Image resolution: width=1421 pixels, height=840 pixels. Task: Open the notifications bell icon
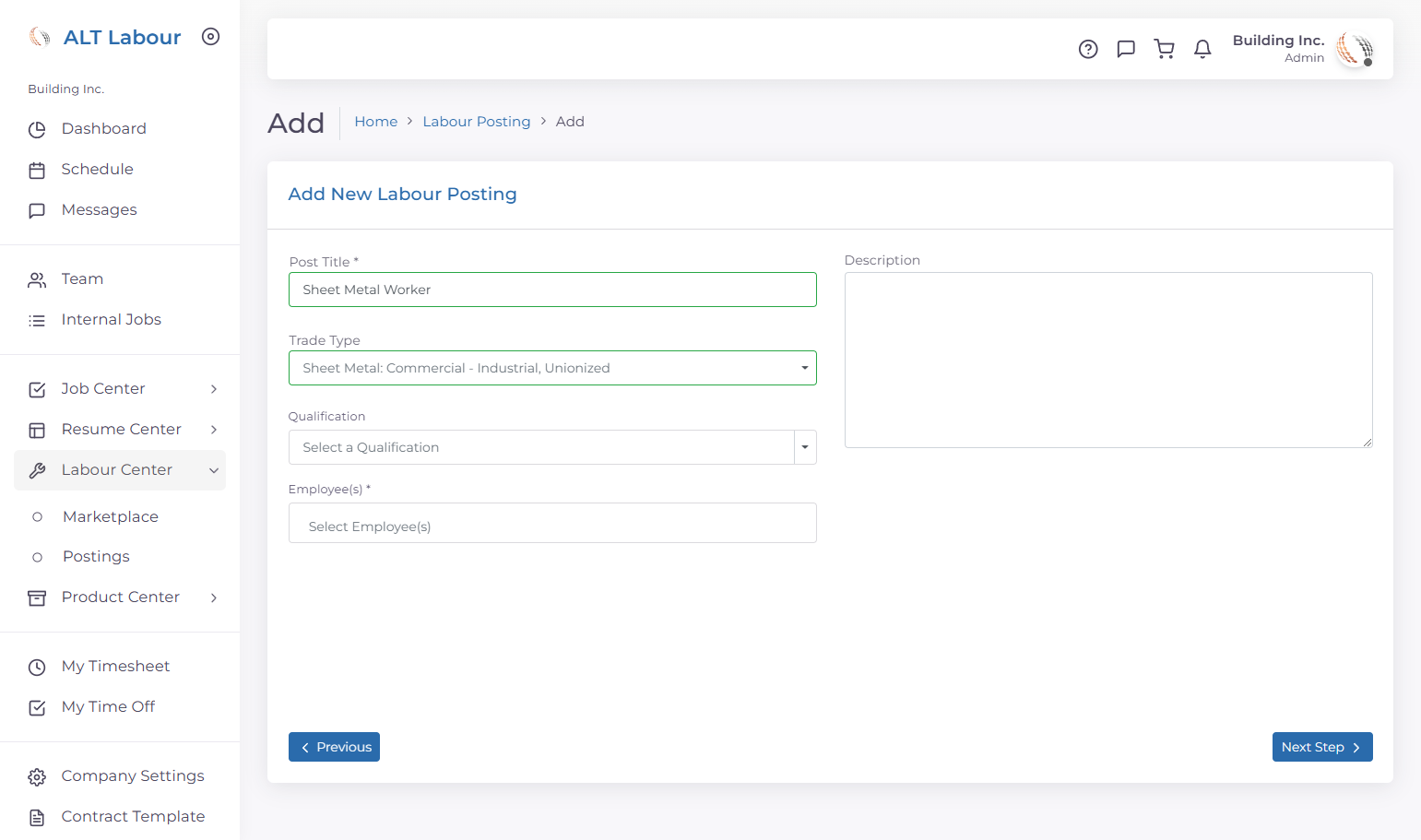click(1202, 49)
